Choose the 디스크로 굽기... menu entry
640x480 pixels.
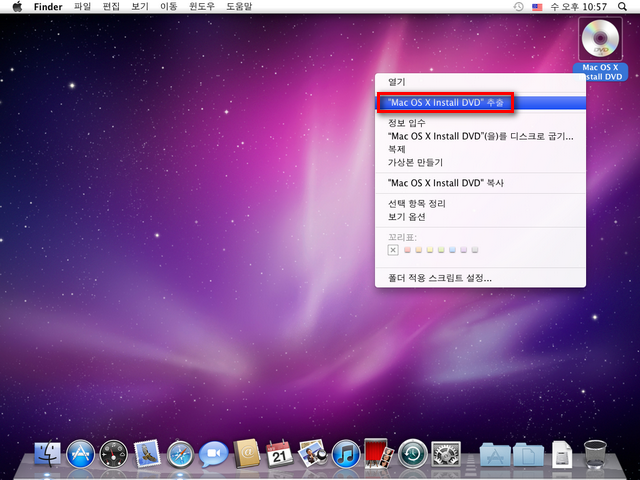tap(480, 136)
